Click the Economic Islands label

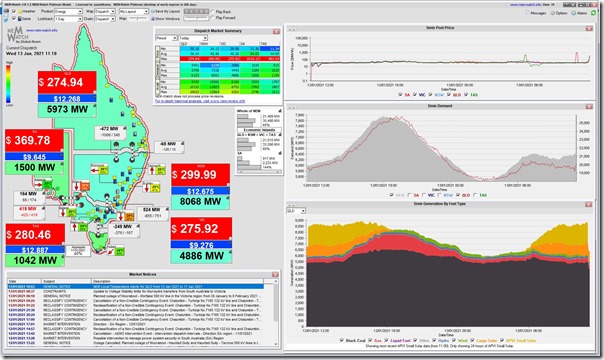259,130
